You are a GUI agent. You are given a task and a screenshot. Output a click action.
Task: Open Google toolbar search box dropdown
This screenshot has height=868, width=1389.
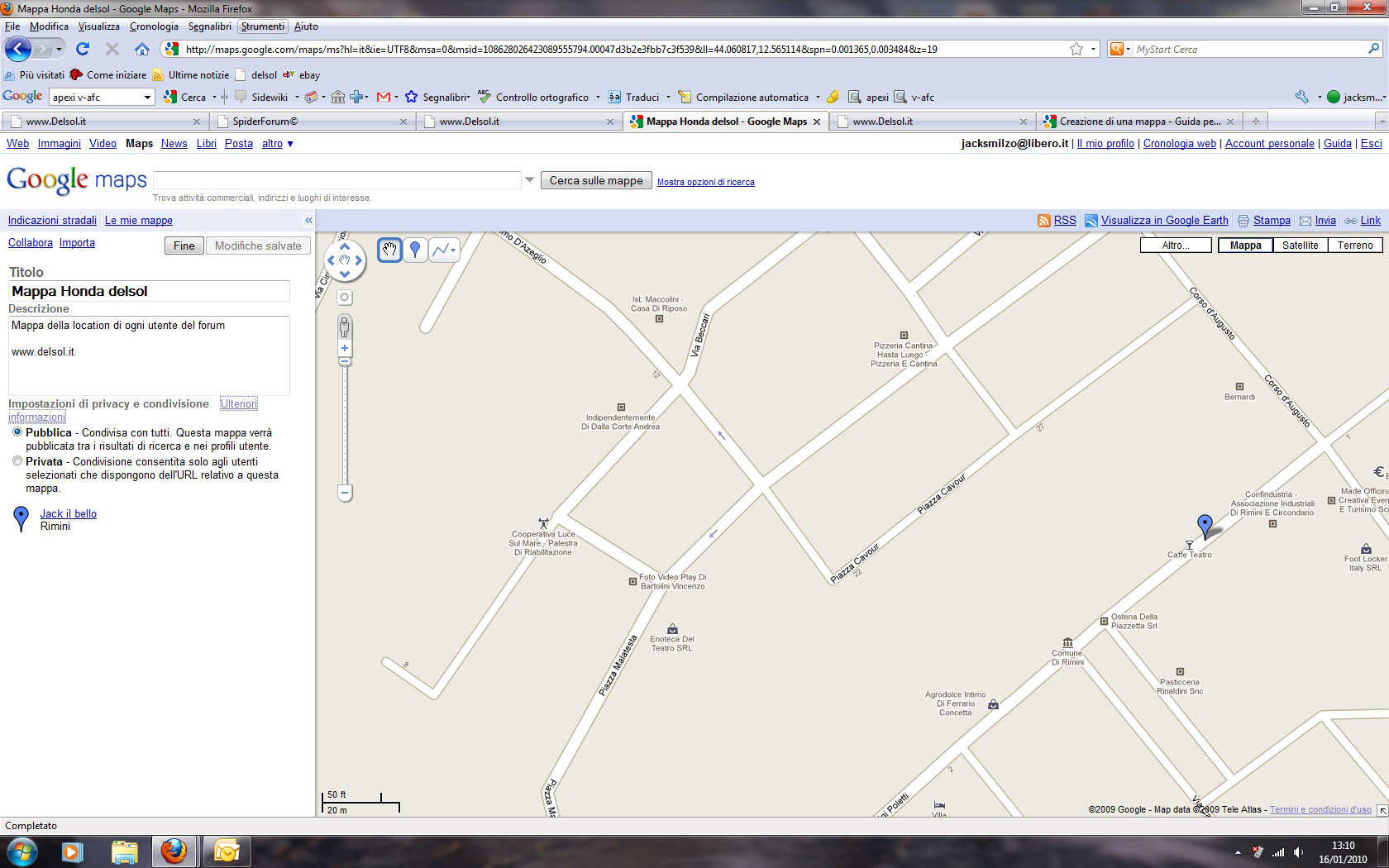[147, 97]
